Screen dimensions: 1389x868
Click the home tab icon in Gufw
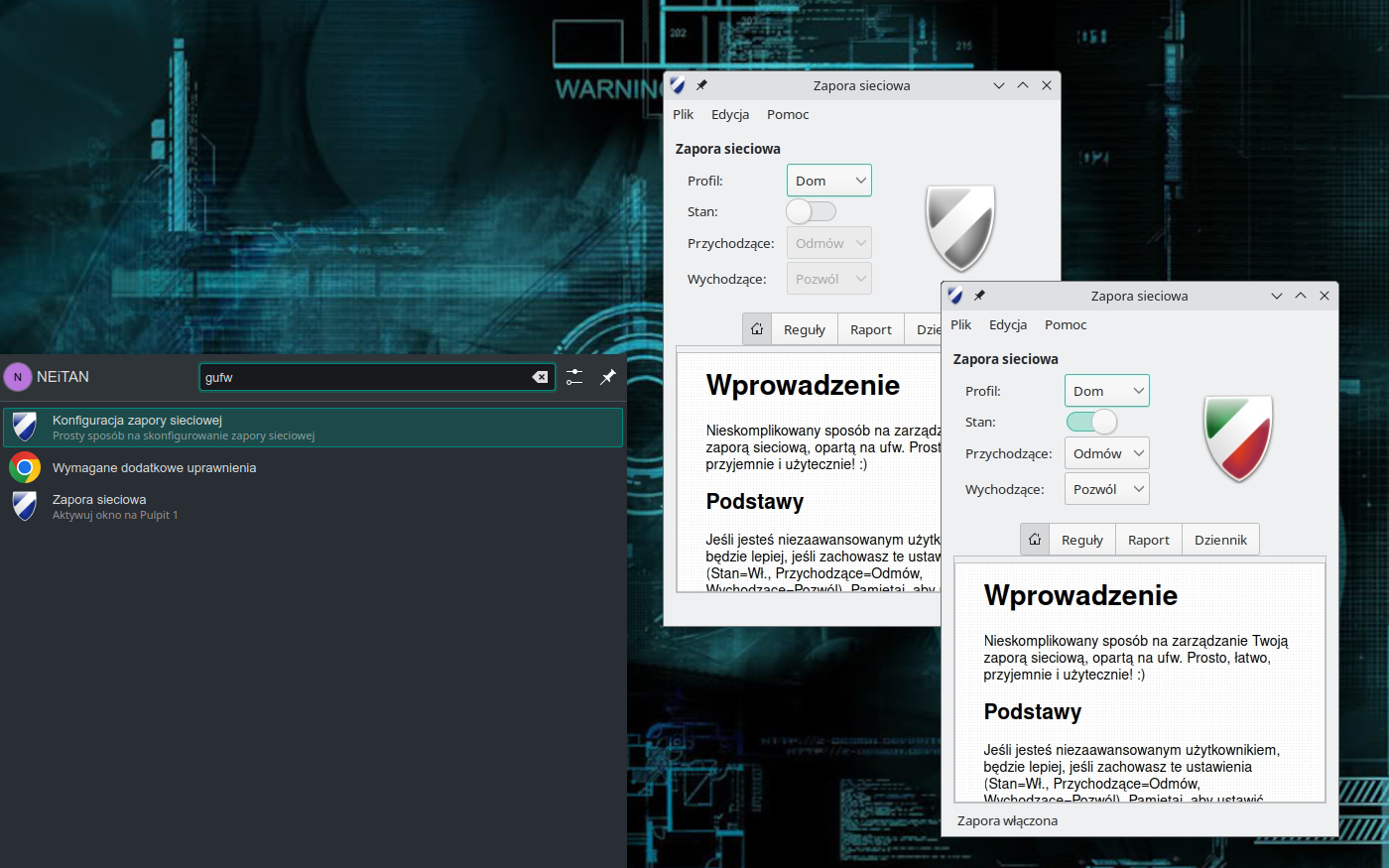1034,539
